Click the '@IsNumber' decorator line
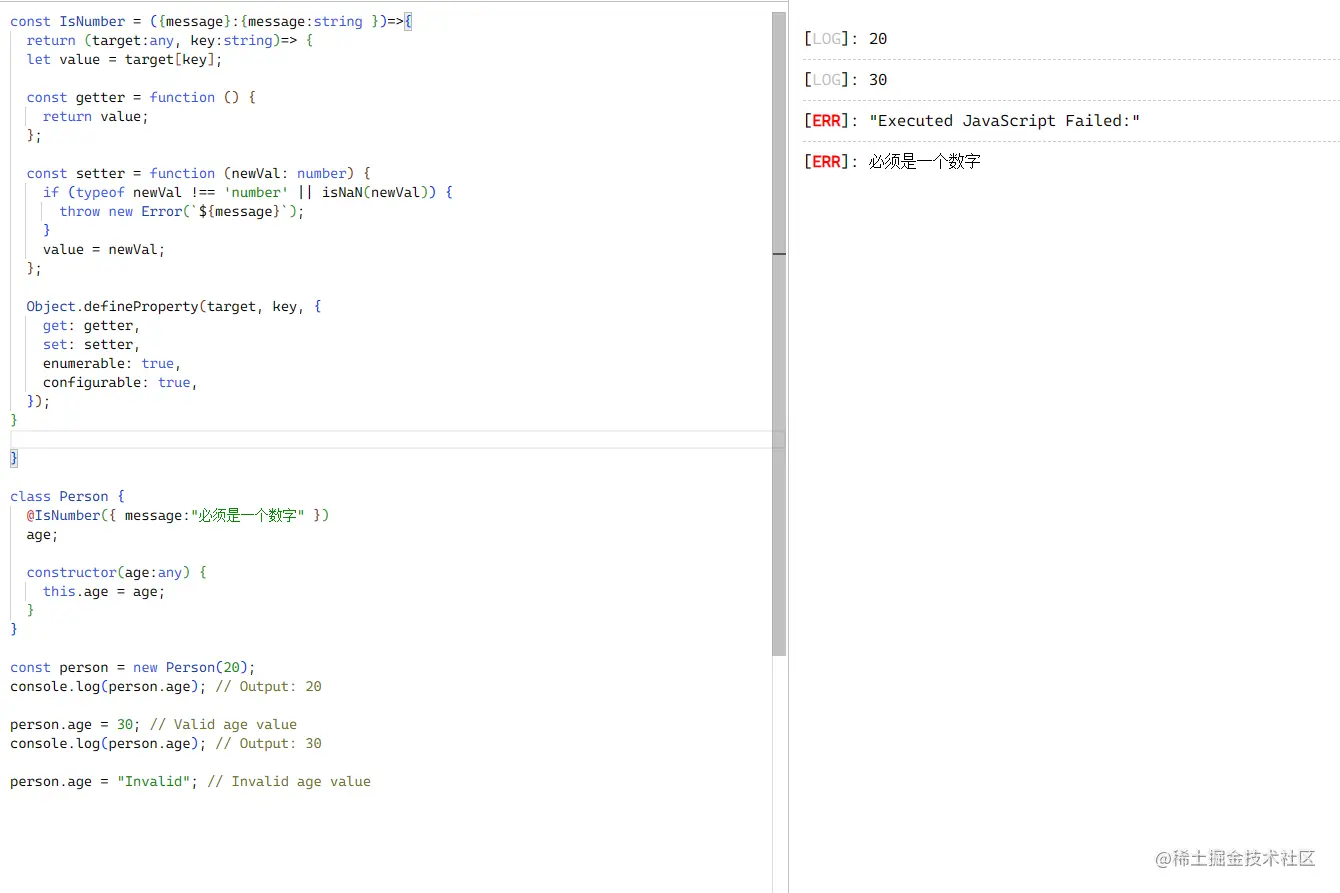The height and width of the screenshot is (893, 1340). pos(178,515)
